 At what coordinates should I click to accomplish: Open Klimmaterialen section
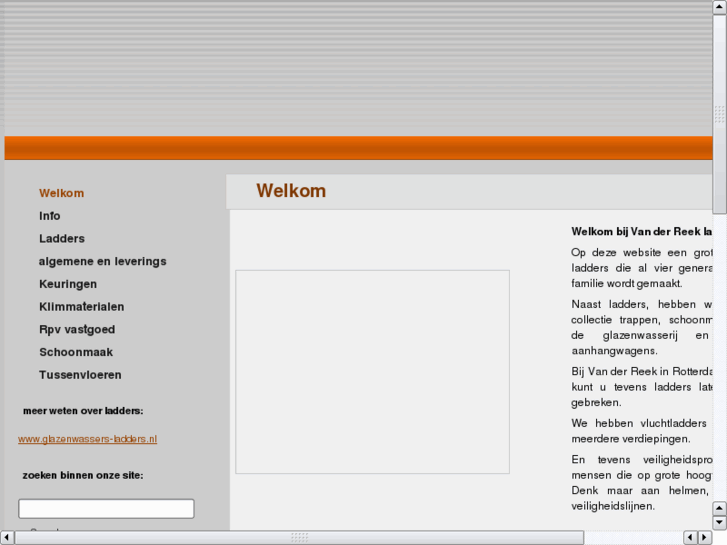click(x=82, y=307)
